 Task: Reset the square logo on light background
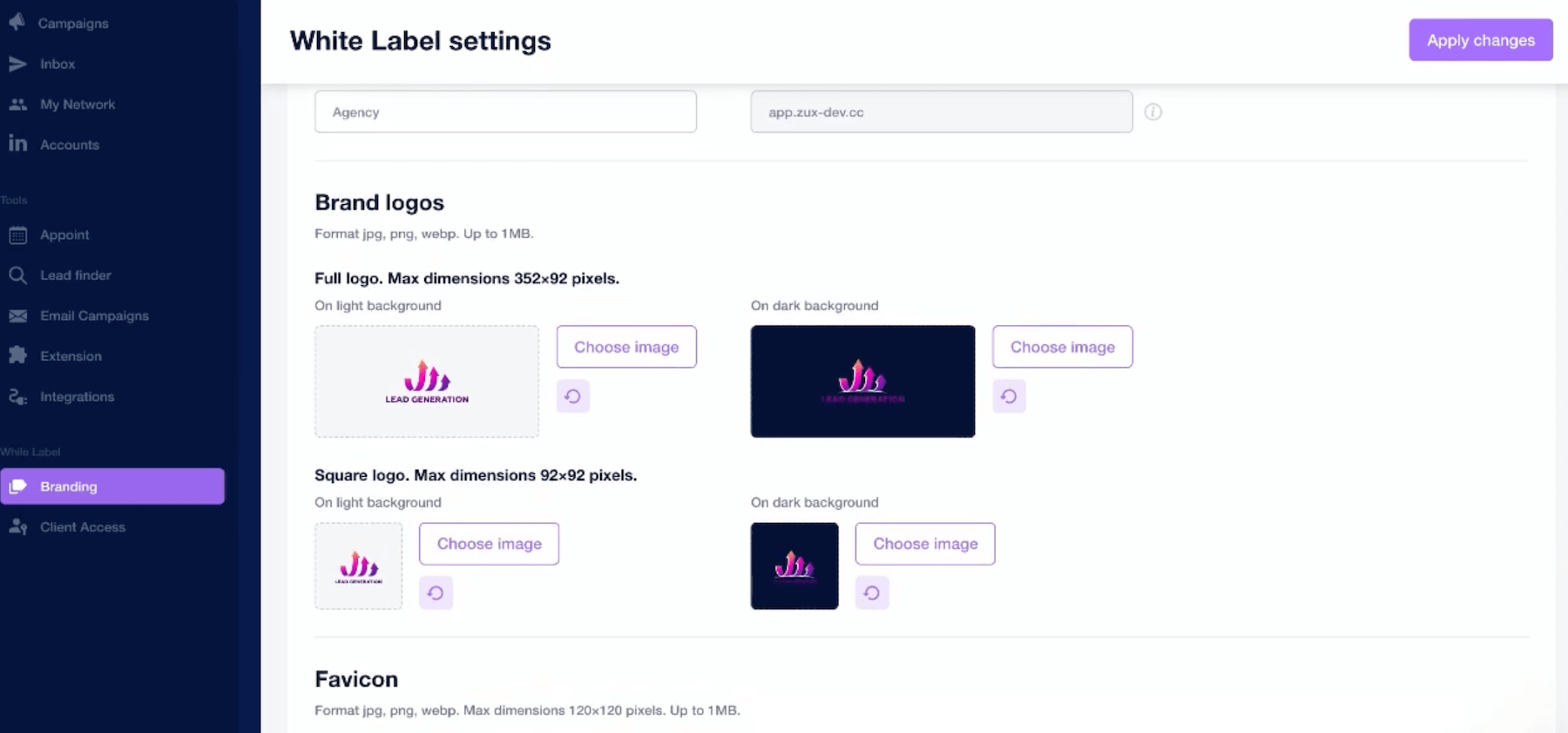pos(436,594)
